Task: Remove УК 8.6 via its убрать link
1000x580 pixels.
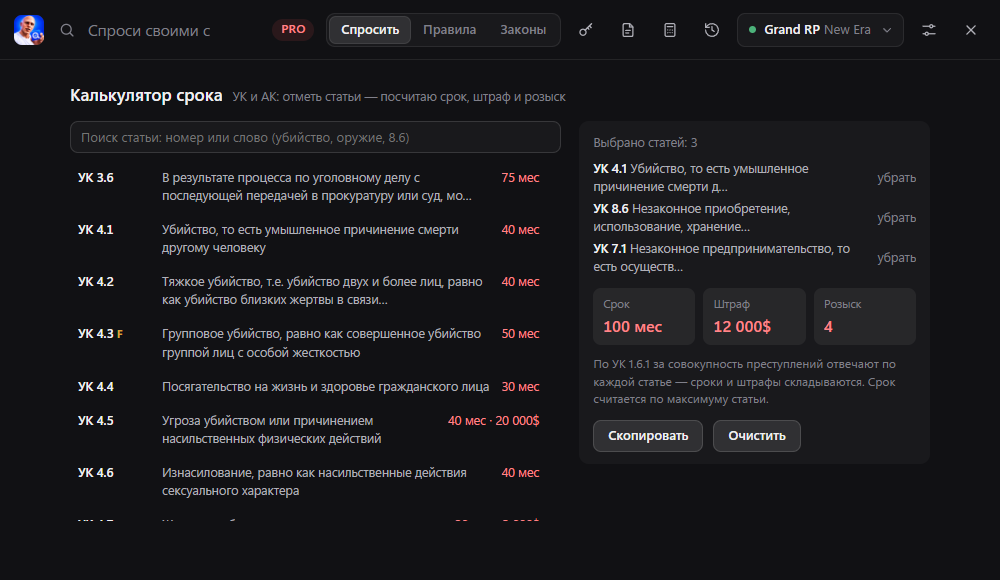Action: click(896, 218)
